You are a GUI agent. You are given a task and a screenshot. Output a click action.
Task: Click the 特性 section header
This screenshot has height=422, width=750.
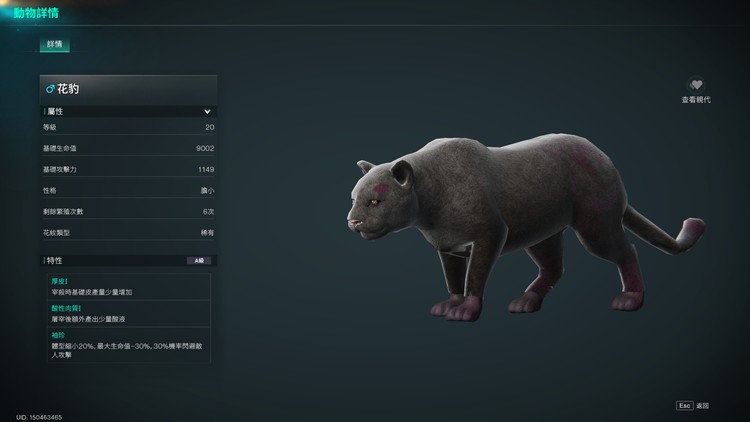point(128,260)
